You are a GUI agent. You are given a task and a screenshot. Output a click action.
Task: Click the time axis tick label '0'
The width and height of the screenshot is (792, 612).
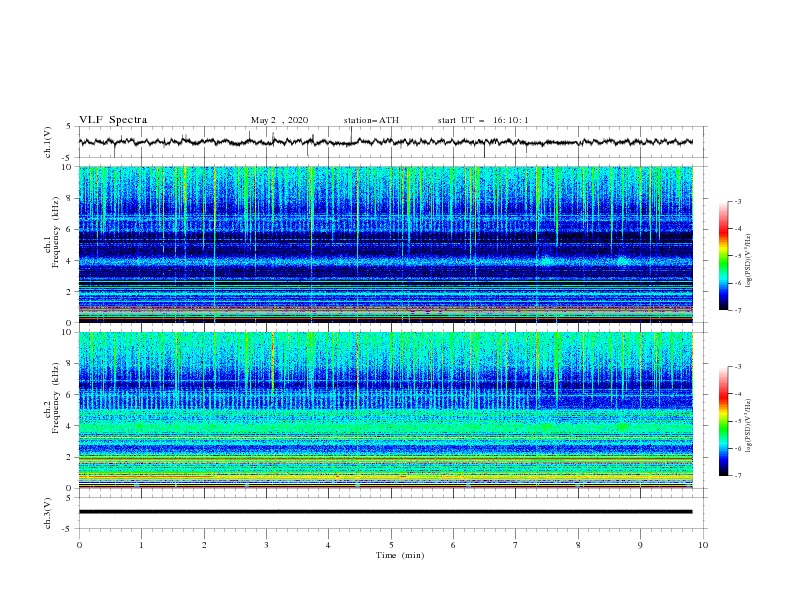(x=79, y=545)
